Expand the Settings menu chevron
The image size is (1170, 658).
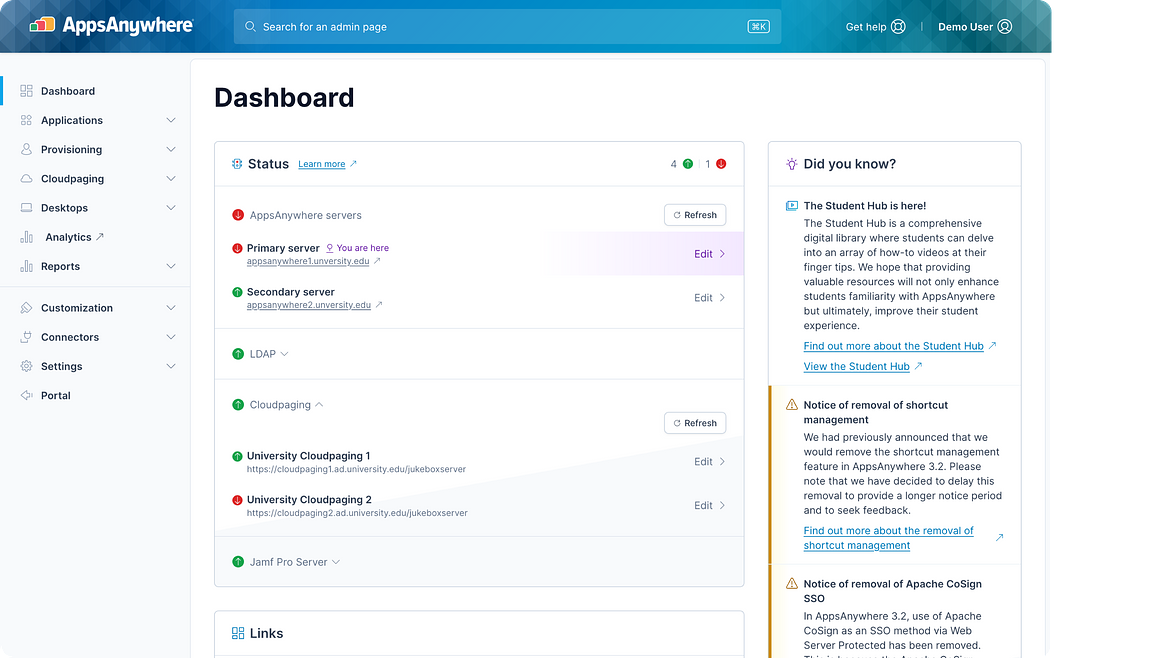171,366
